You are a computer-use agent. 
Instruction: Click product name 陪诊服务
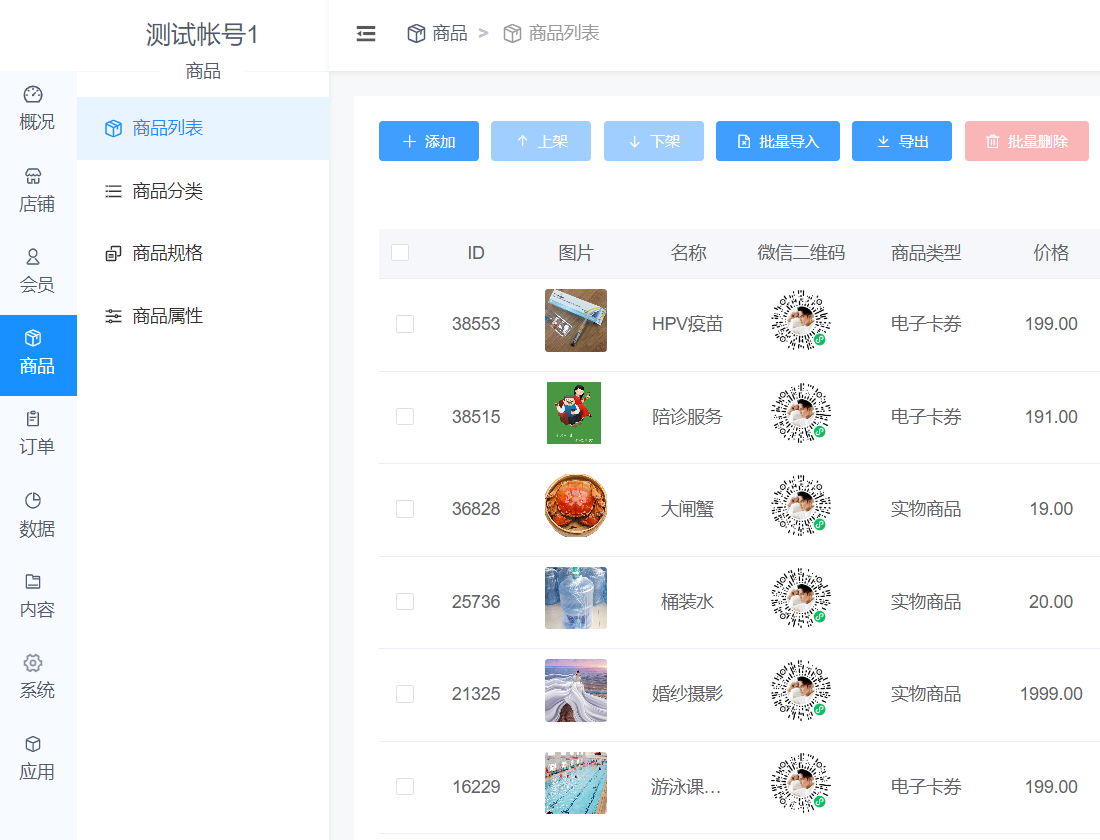[x=688, y=416]
